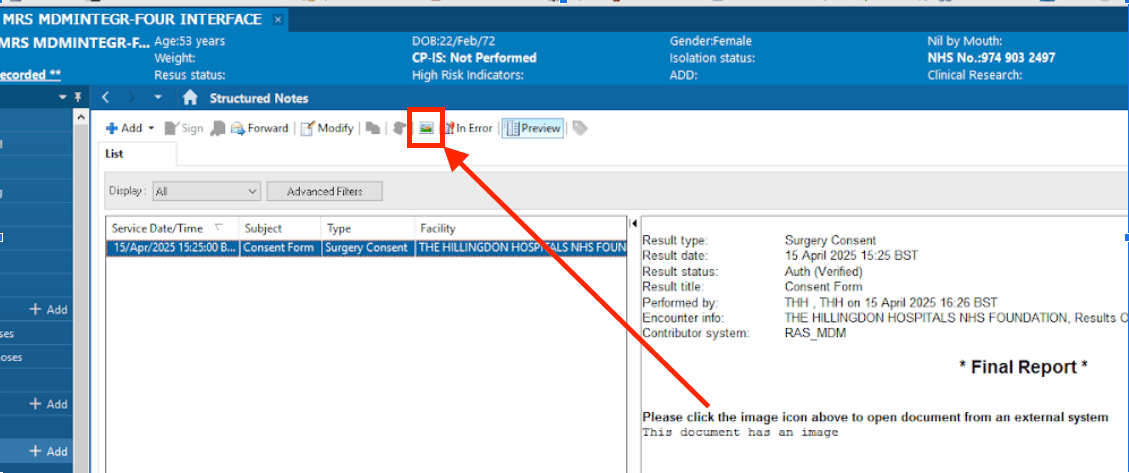Click the Nil by Mouth label
The image size is (1129, 473).
click(965, 42)
